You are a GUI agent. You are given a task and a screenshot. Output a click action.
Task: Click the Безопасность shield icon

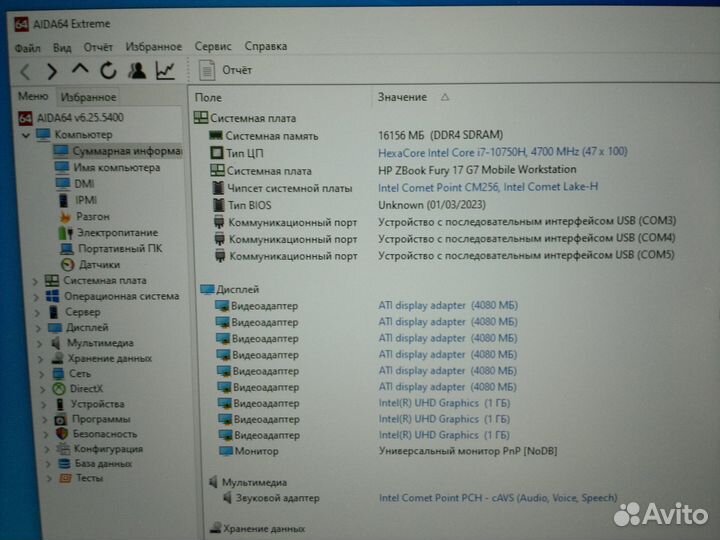(x=62, y=434)
